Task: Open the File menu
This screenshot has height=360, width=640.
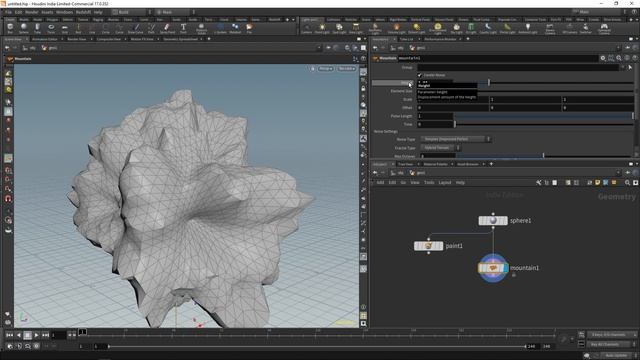Action: pos(8,12)
